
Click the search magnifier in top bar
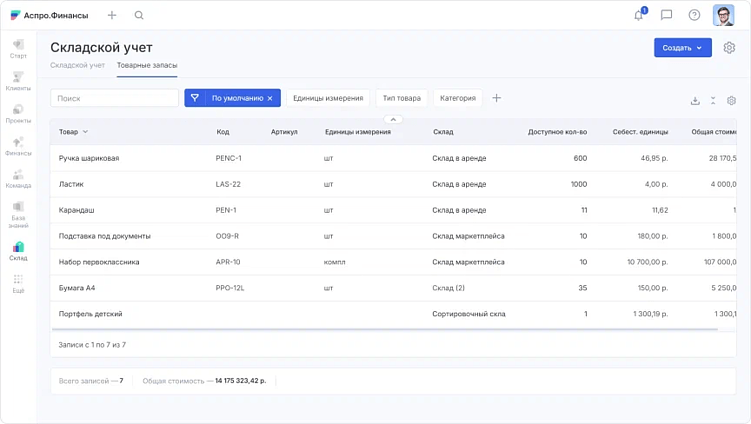[139, 15]
